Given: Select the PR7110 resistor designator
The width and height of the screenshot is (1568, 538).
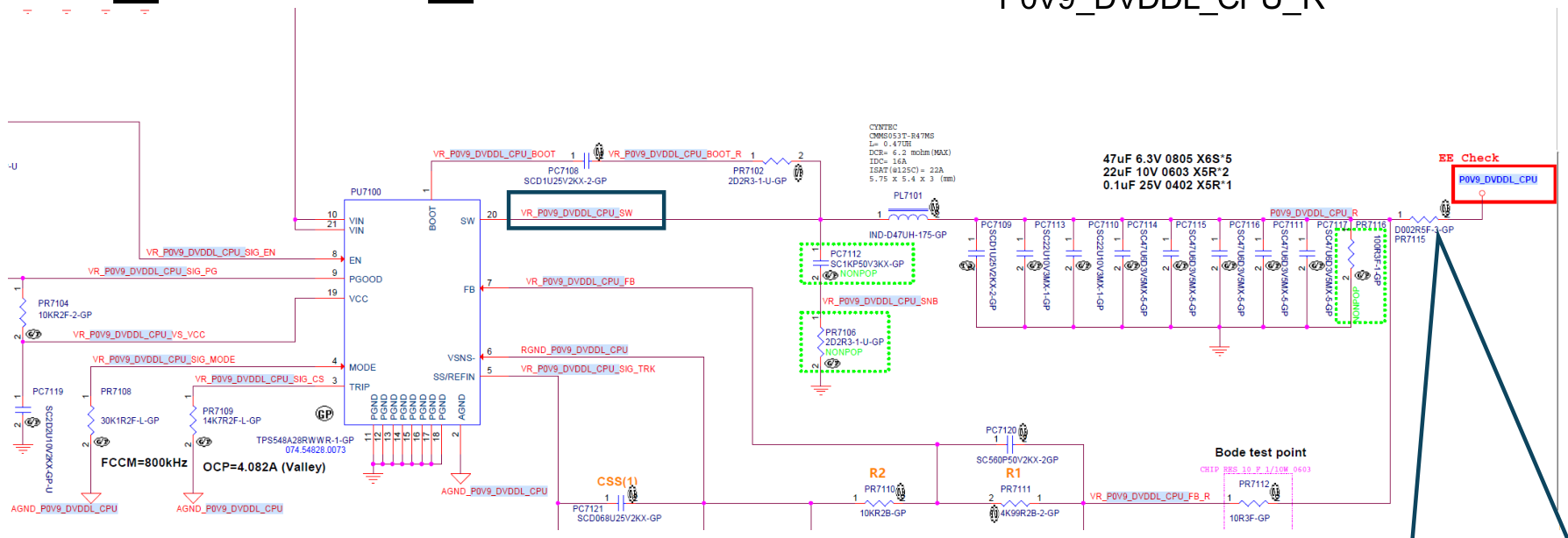Looking at the screenshot, I should point(880,490).
